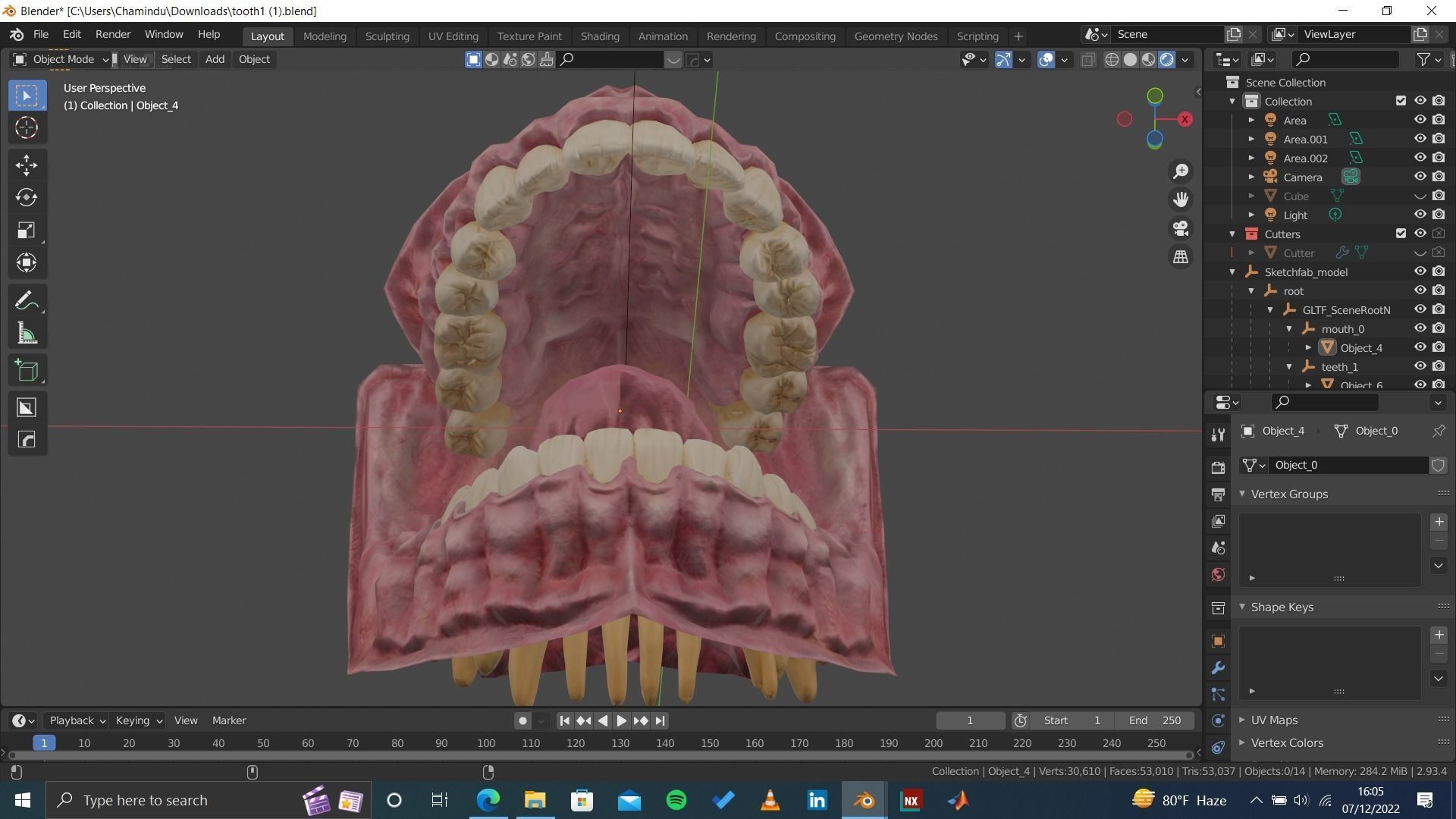Click the viewport zoom magnifier icon
Image resolution: width=1456 pixels, height=819 pixels.
pos(1181,171)
